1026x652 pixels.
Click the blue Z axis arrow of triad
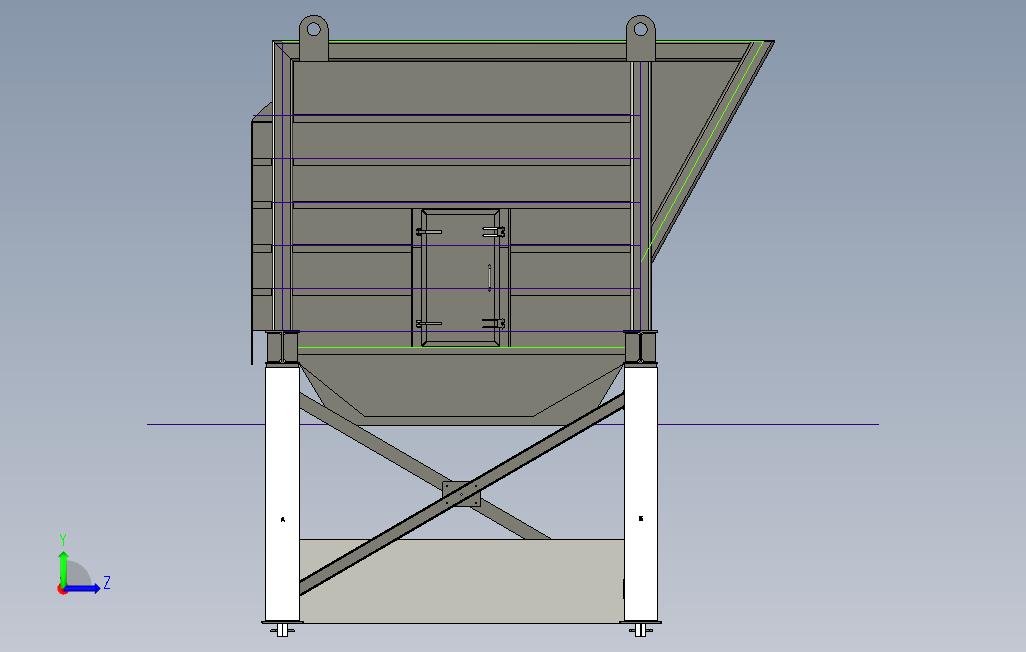(83, 588)
